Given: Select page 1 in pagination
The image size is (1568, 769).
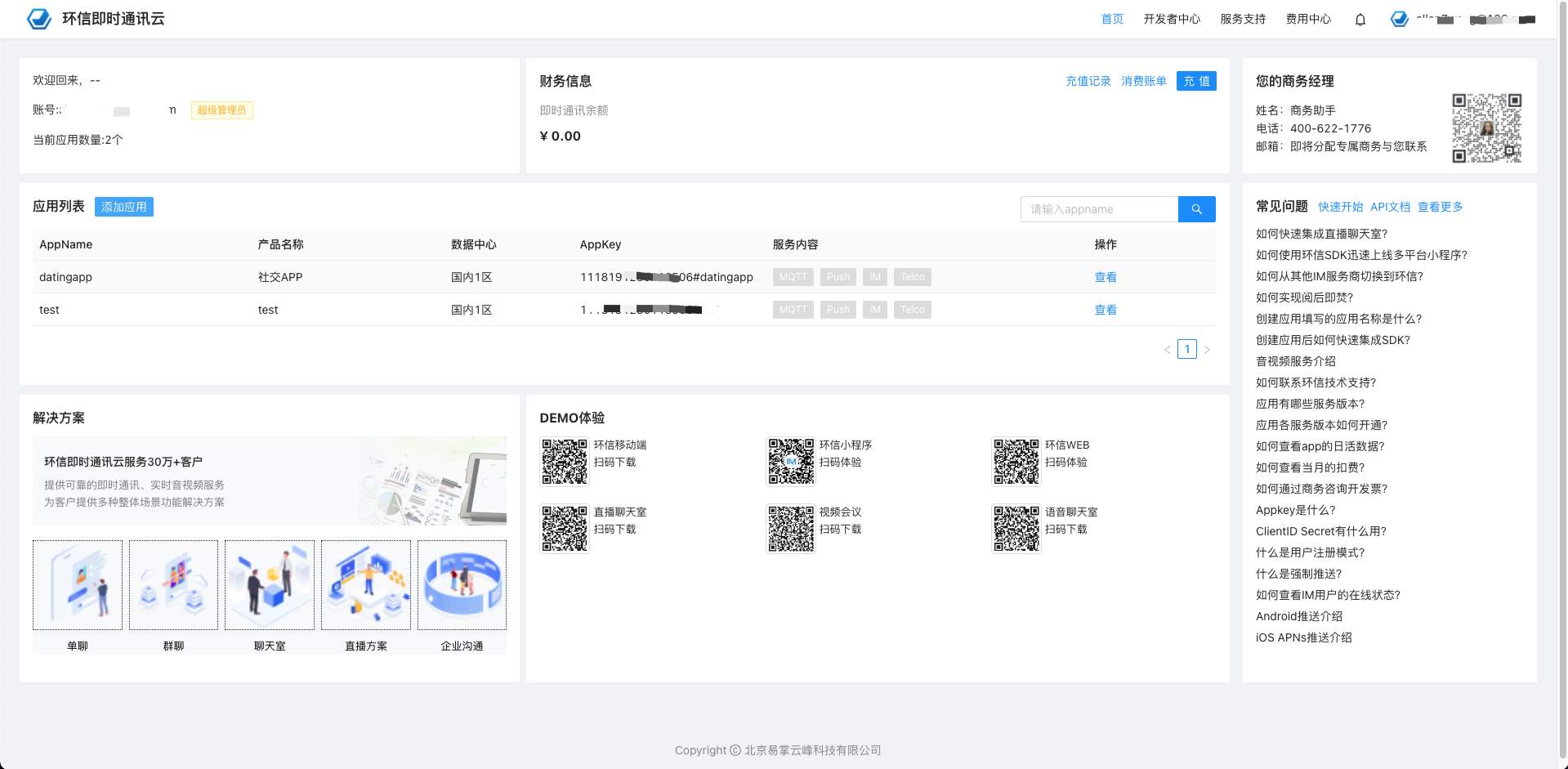Looking at the screenshot, I should (x=1187, y=349).
